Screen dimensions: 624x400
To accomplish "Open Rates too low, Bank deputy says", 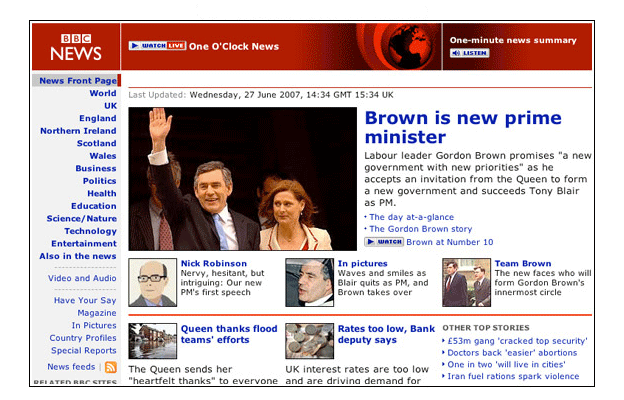I will pyautogui.click(x=386, y=334).
